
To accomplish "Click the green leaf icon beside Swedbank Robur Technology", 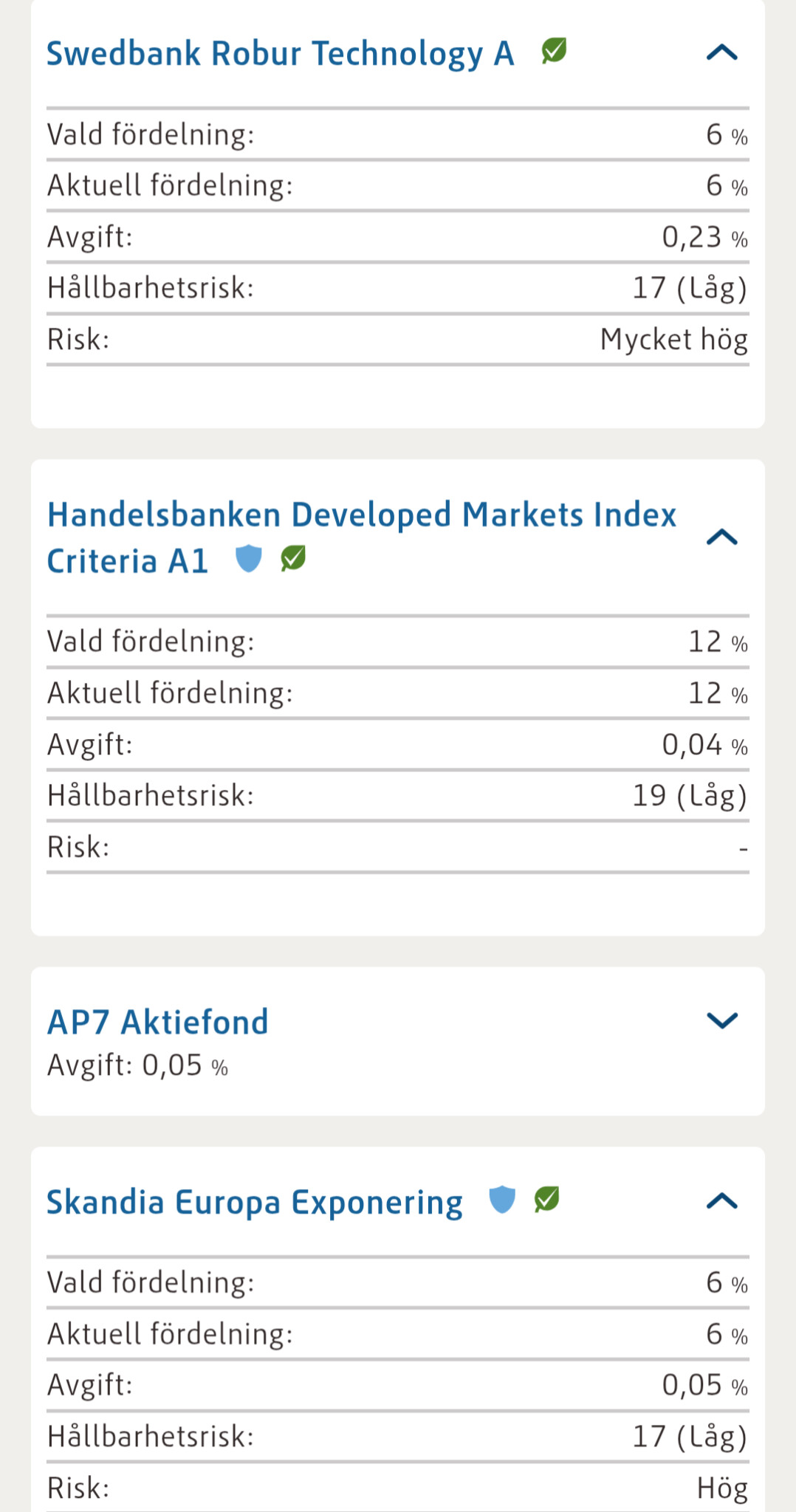I will (554, 52).
